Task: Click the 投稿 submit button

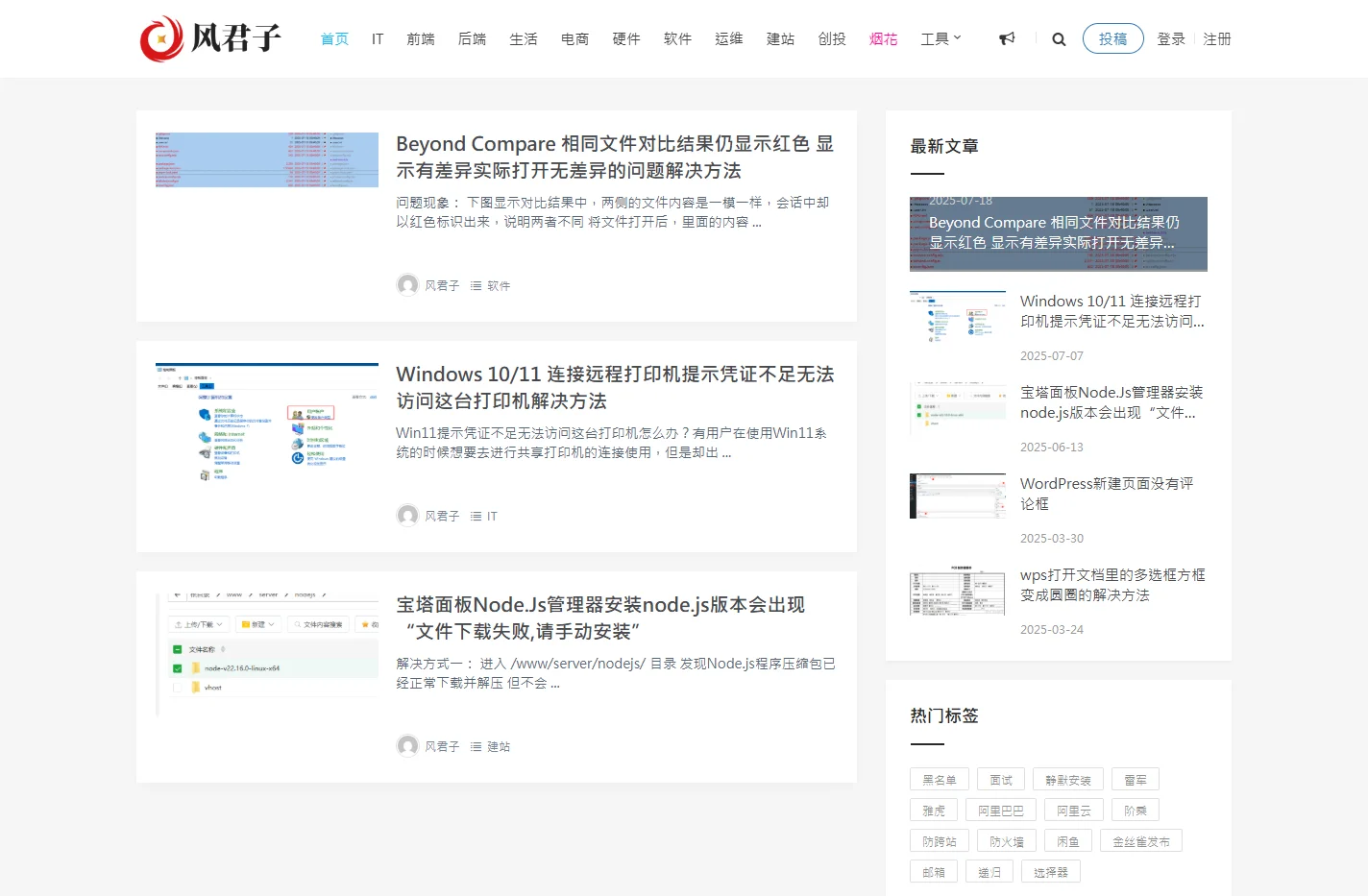Action: coord(1113,38)
